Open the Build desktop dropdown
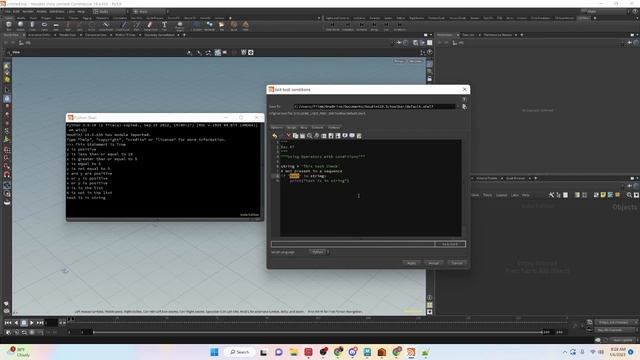 [x=110, y=11]
